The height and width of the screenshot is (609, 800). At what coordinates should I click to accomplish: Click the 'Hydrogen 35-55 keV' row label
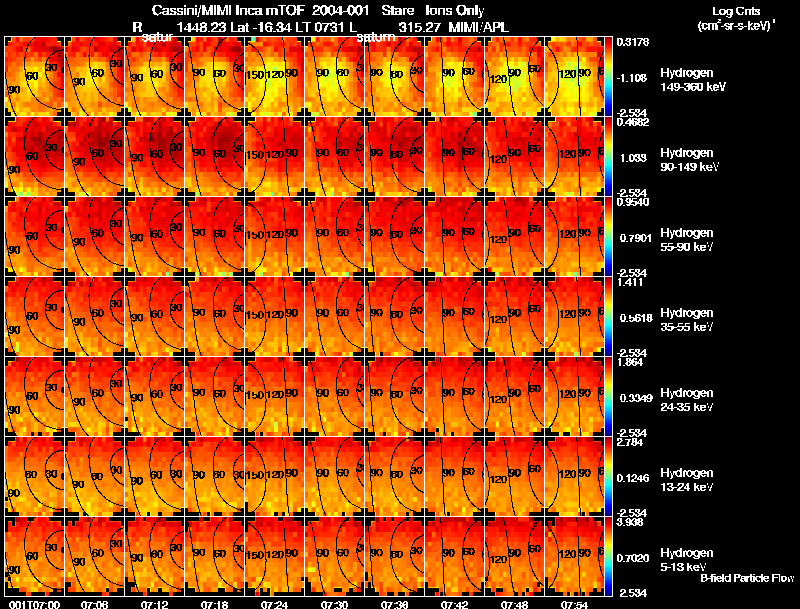pos(687,320)
